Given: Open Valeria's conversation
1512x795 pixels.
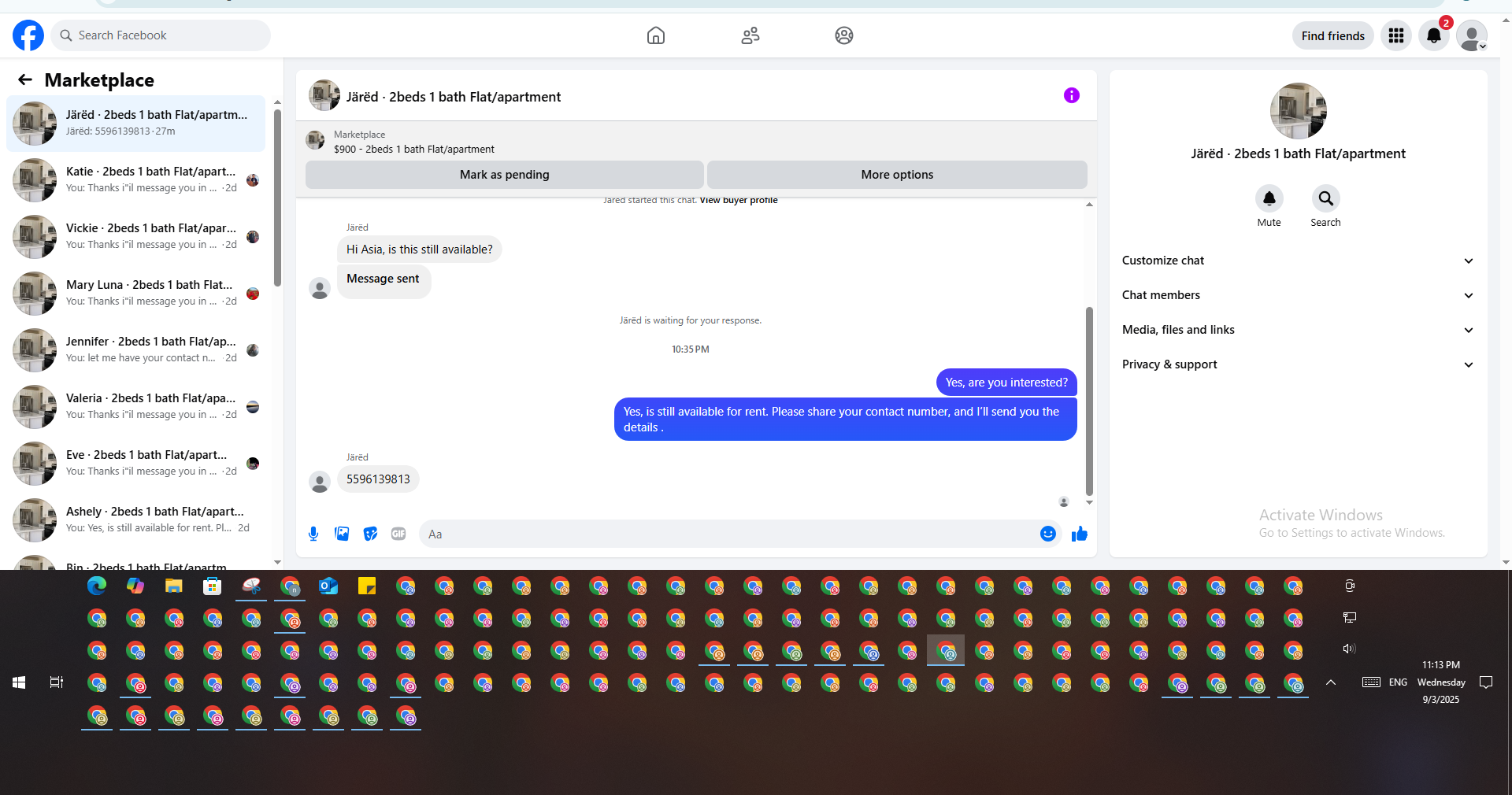Looking at the screenshot, I should click(136, 407).
